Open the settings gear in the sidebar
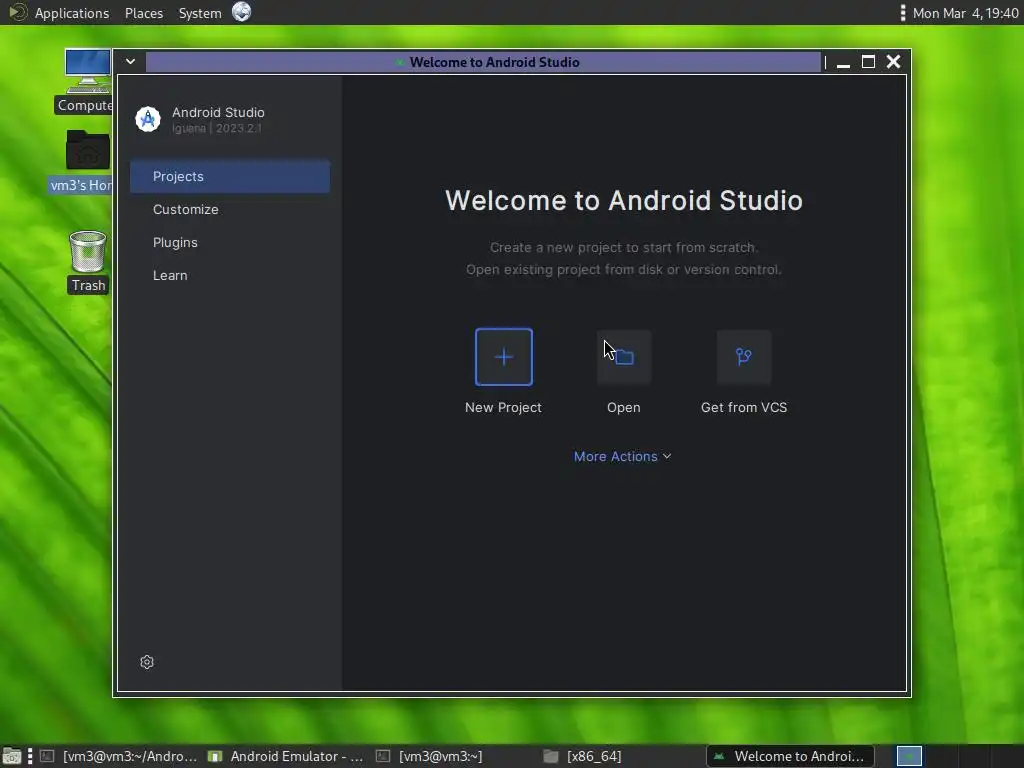This screenshot has width=1024, height=768. pyautogui.click(x=147, y=662)
